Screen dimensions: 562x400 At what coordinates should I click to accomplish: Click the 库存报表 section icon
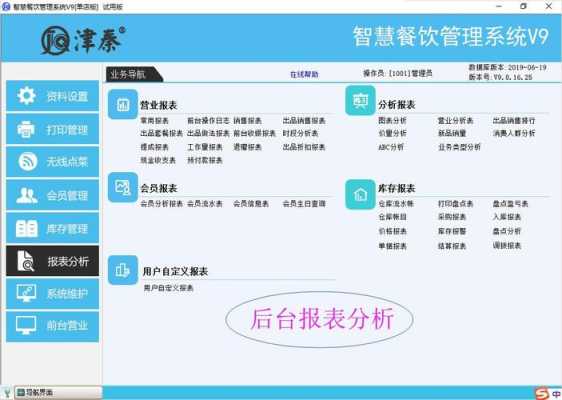(360, 195)
